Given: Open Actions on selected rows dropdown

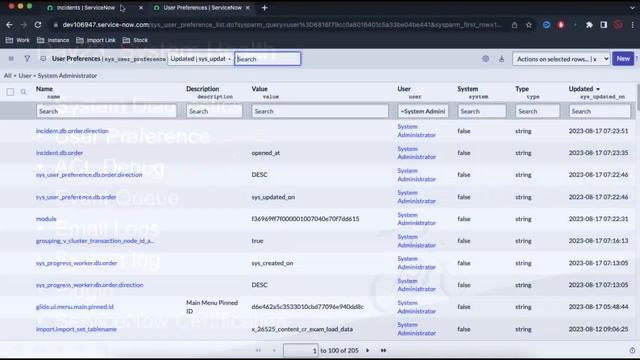Looking at the screenshot, I should click(561, 59).
